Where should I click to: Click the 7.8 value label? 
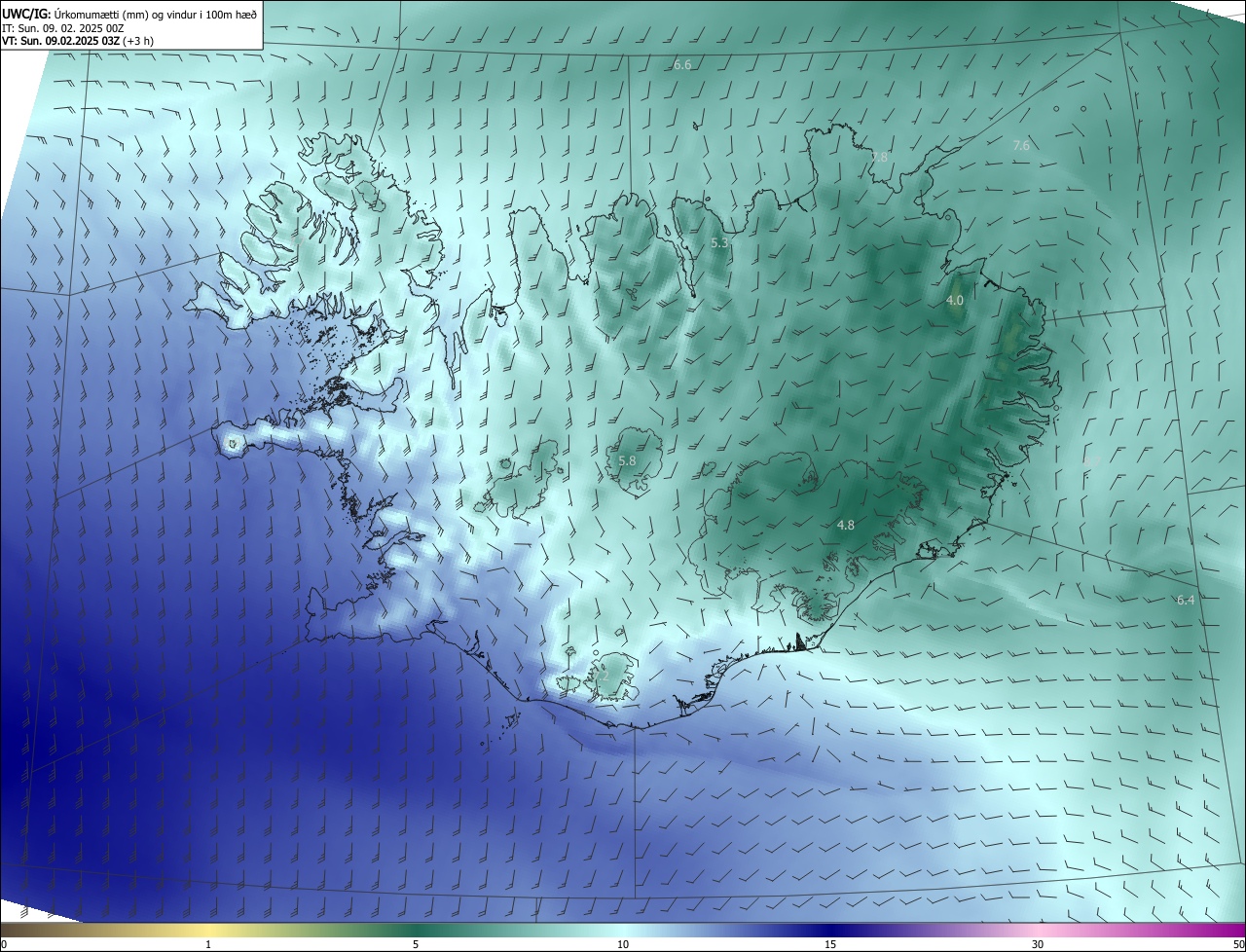879,157
